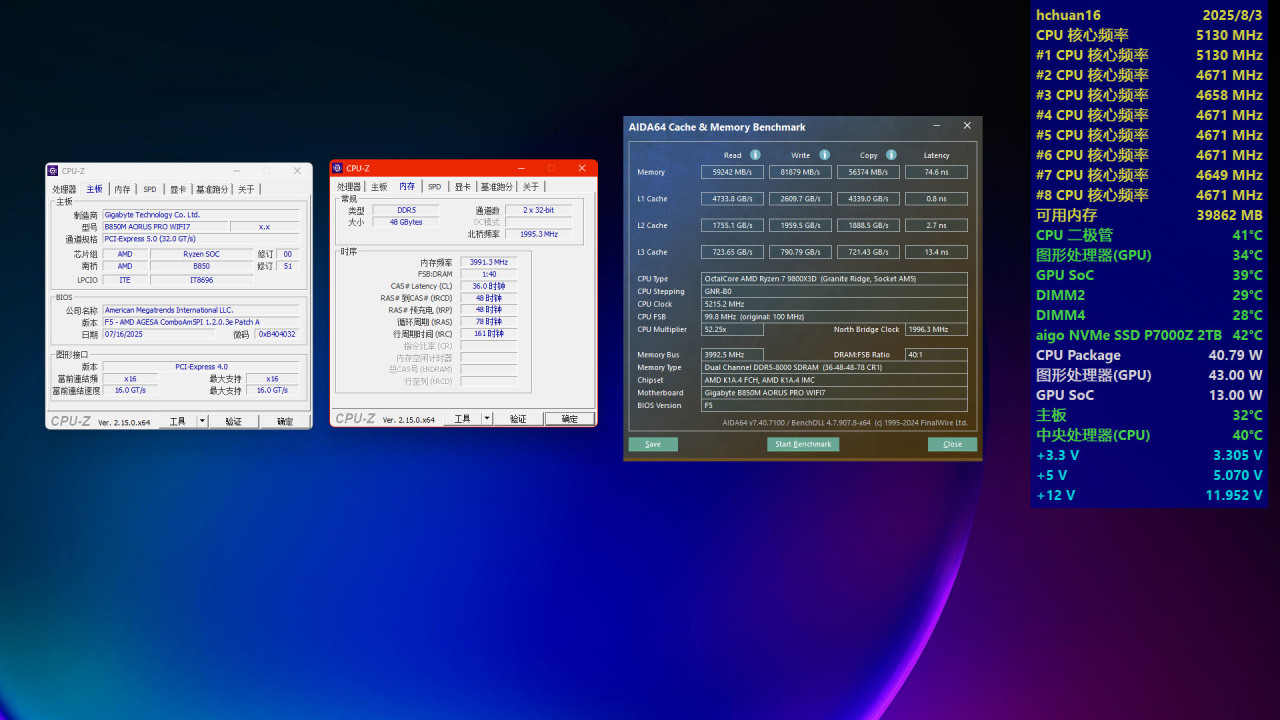Click the Write info icon in AIDA64
Image resolution: width=1280 pixels, height=720 pixels.
[824, 155]
